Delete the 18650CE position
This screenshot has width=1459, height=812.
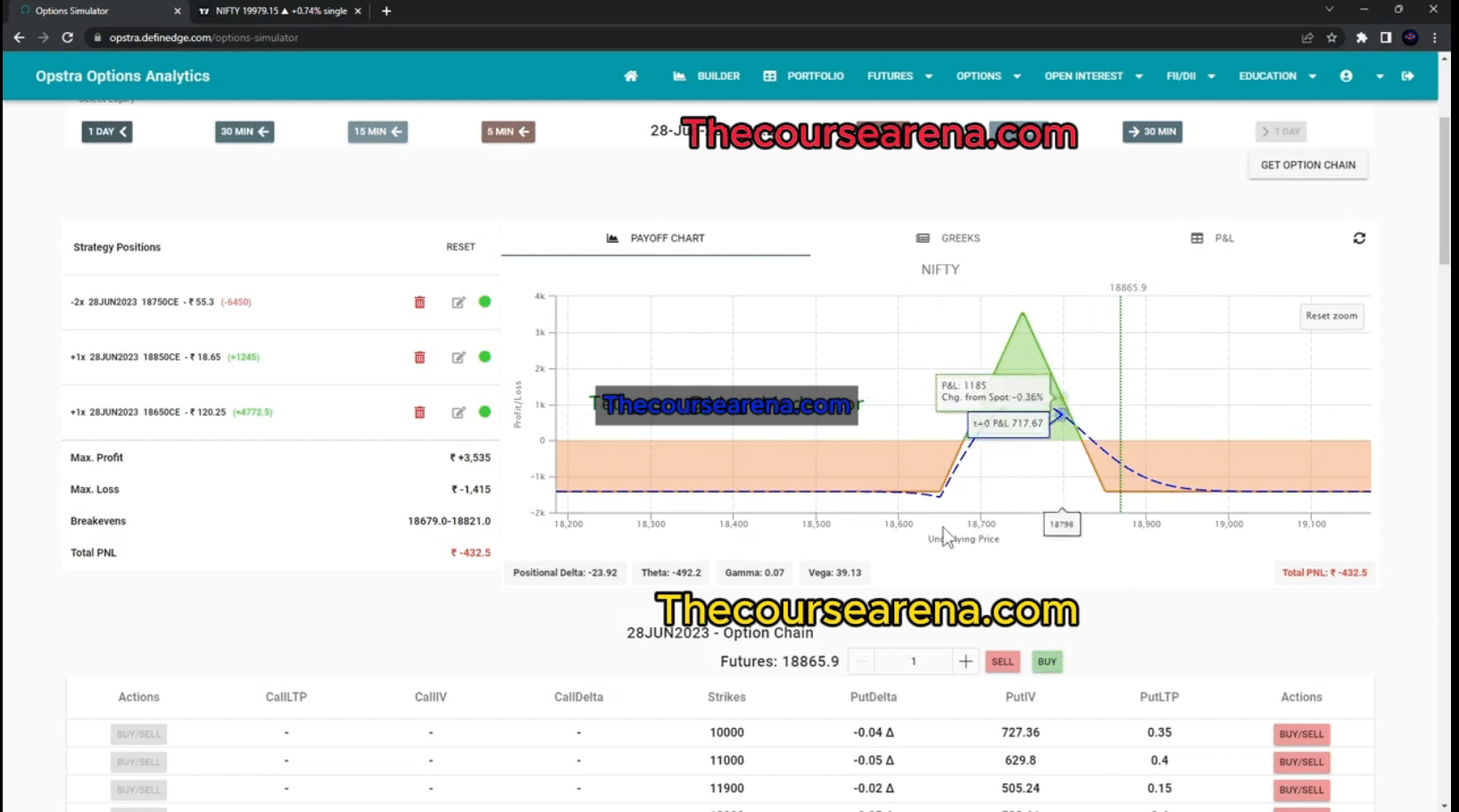click(419, 412)
